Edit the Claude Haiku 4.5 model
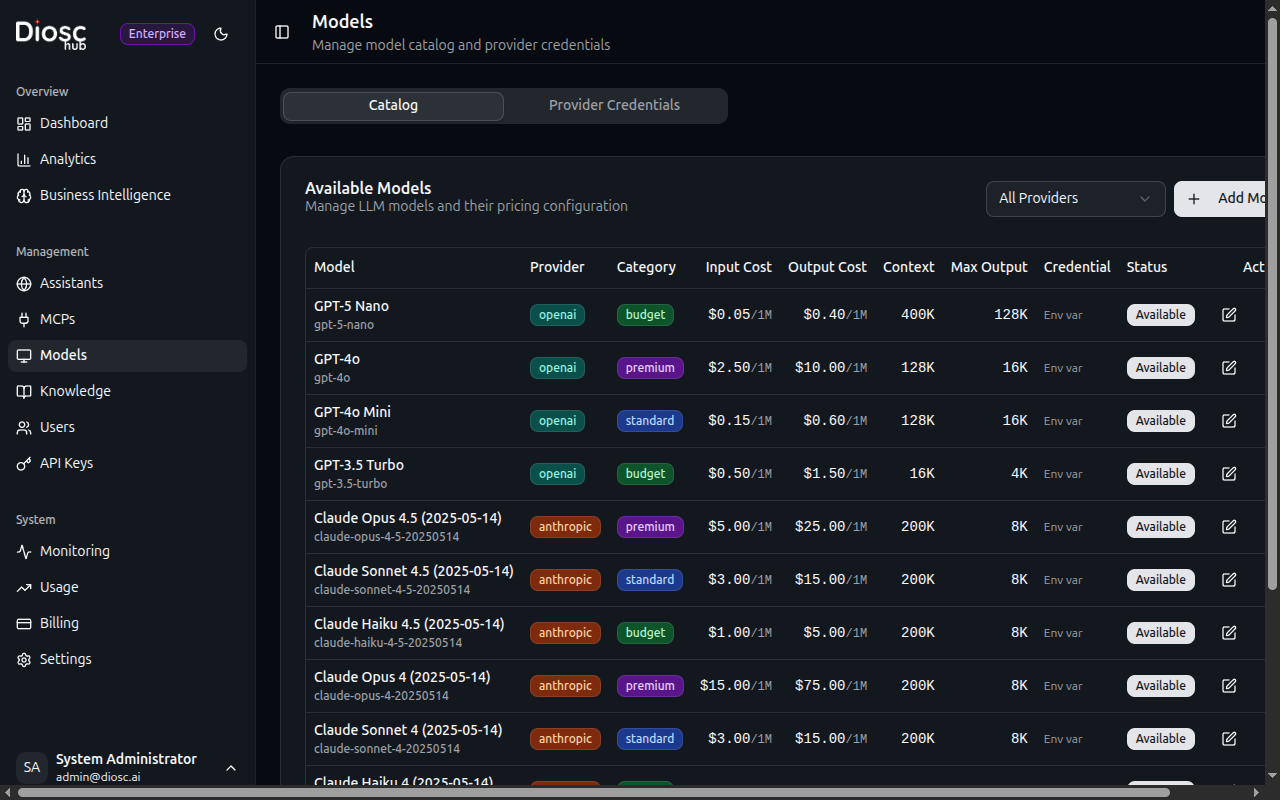Screen dimensions: 1280x800 click(1229, 633)
